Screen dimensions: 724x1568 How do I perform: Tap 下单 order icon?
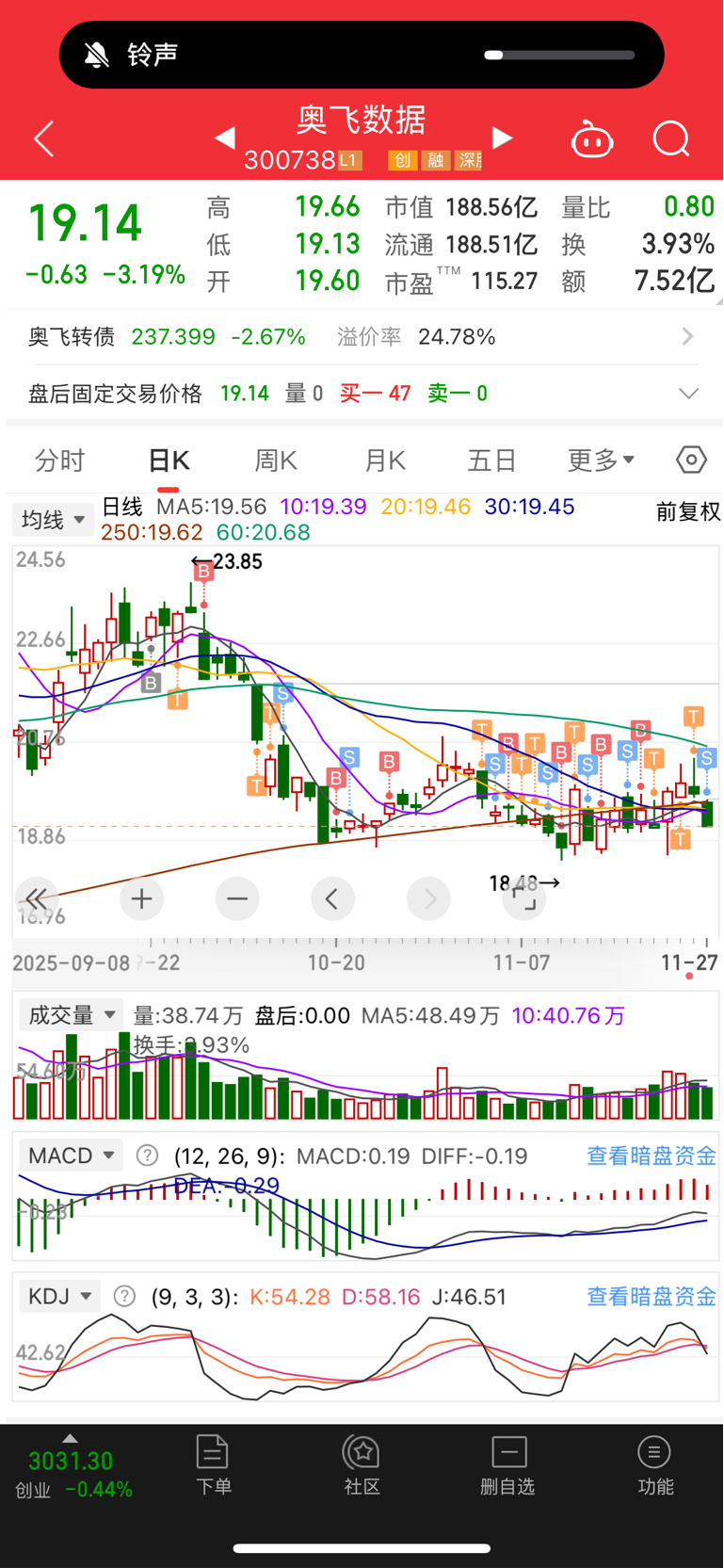tap(213, 1465)
